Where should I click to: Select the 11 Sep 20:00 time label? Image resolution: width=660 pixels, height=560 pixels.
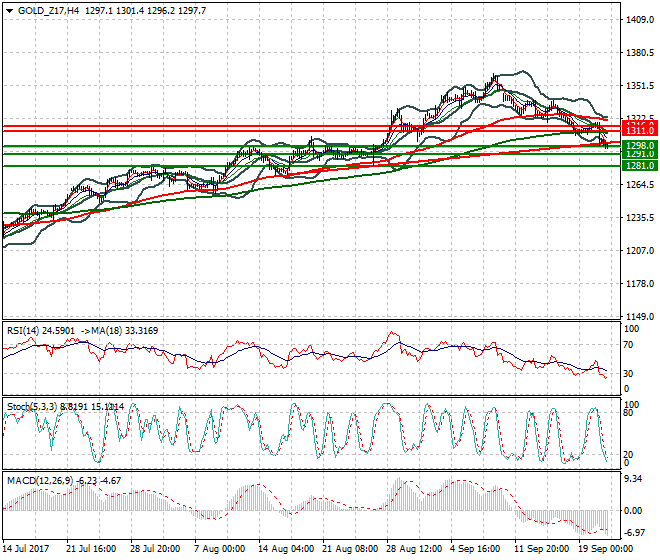542,549
